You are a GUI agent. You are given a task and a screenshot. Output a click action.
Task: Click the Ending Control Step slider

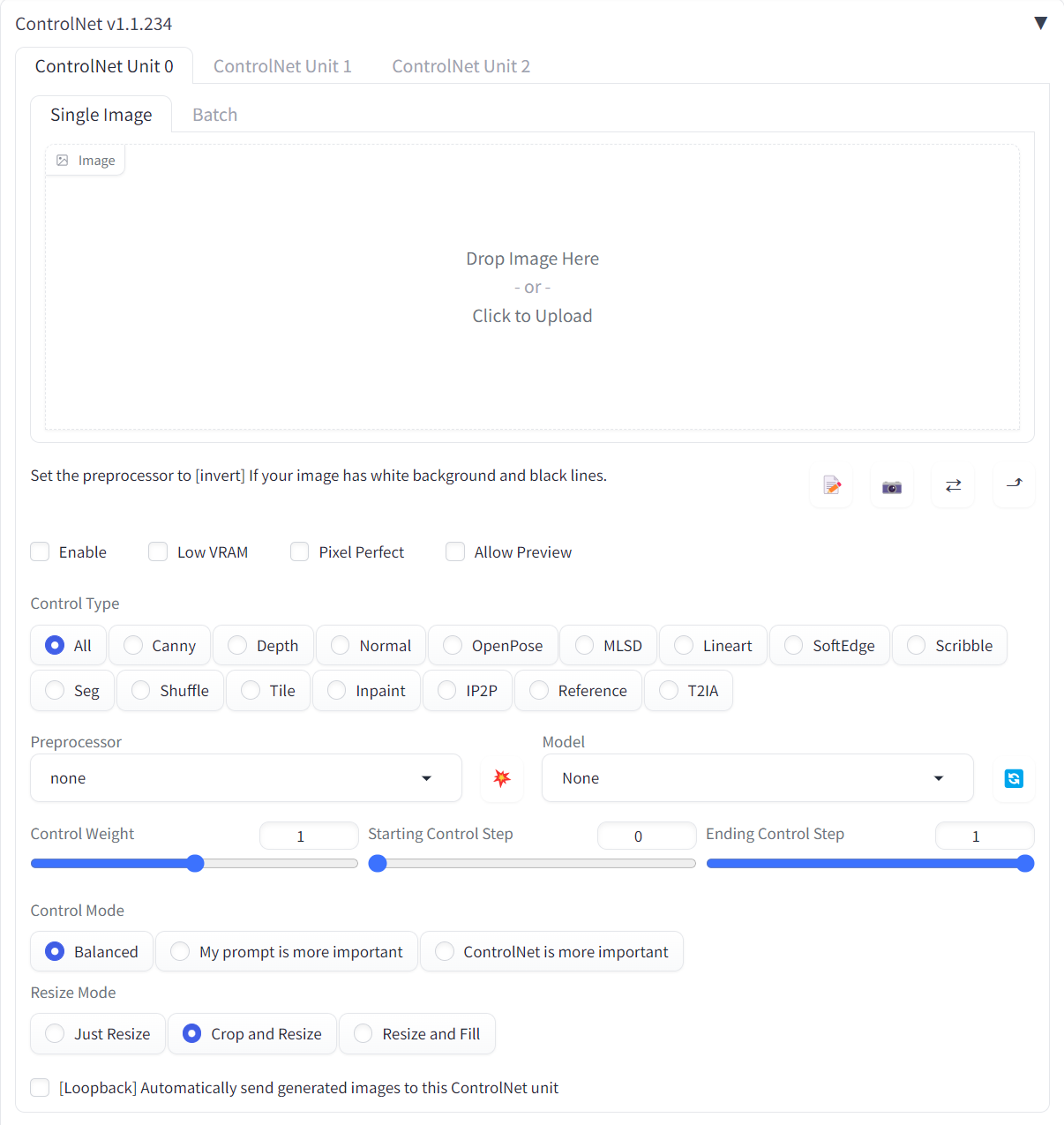tap(870, 864)
